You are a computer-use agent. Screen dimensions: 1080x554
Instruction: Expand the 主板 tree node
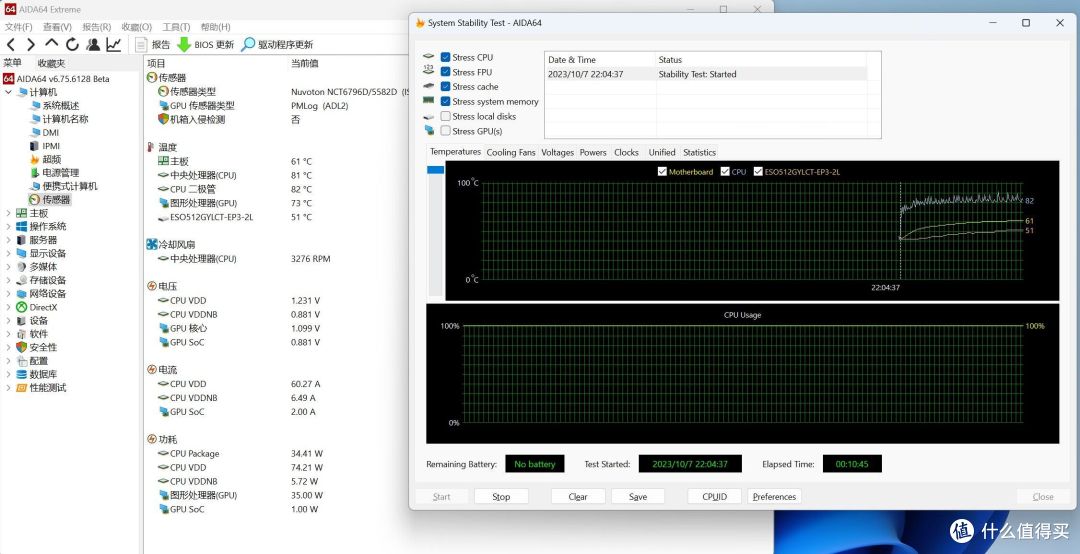tap(8, 214)
